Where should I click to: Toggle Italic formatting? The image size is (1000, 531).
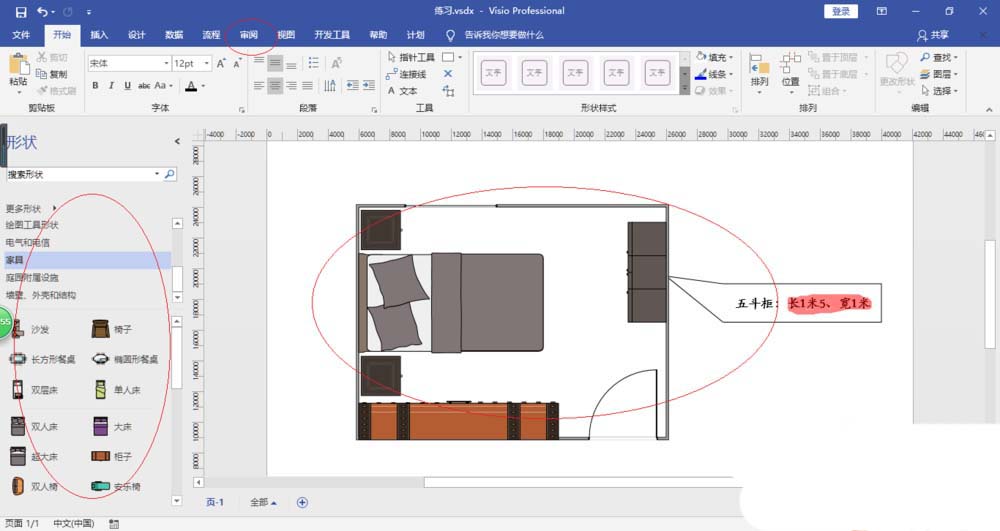(x=111, y=85)
